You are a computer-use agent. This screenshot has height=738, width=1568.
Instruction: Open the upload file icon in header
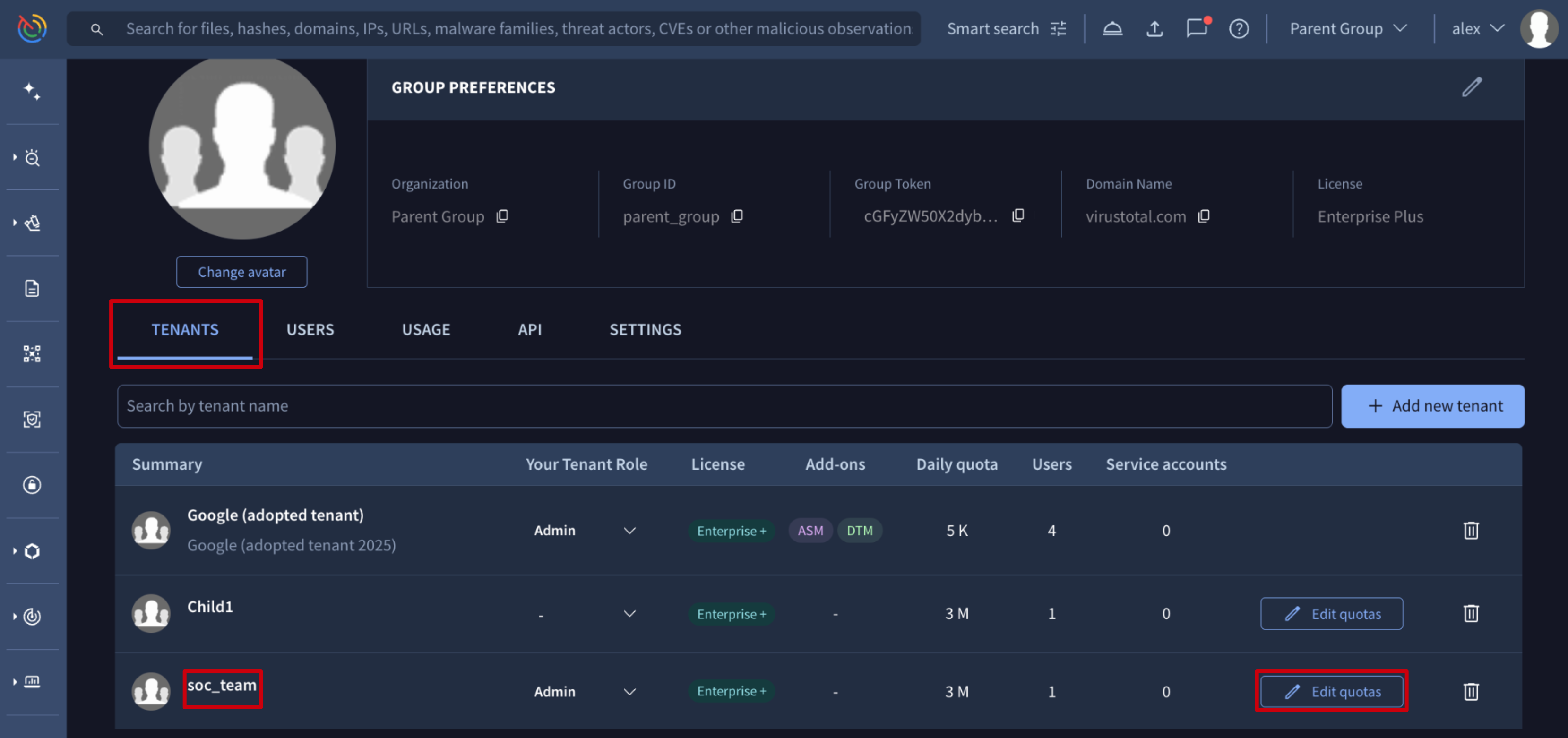(1154, 29)
